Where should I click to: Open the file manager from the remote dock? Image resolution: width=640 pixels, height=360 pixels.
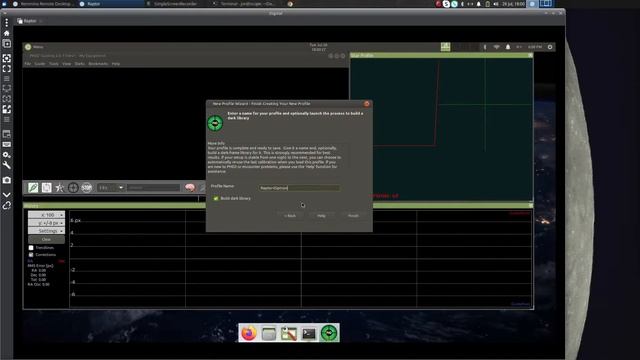click(269, 333)
